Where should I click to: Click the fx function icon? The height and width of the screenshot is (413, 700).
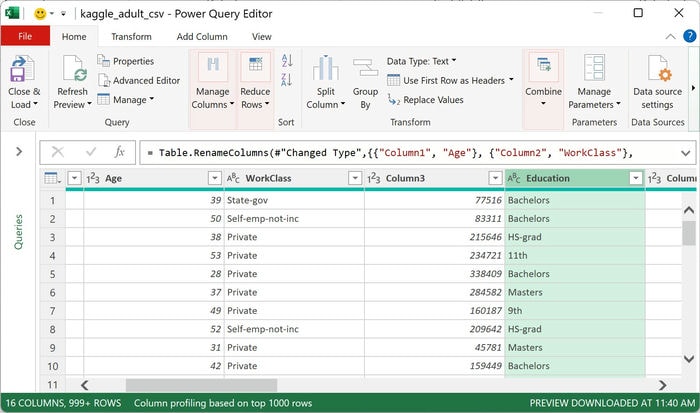pyautogui.click(x=120, y=152)
